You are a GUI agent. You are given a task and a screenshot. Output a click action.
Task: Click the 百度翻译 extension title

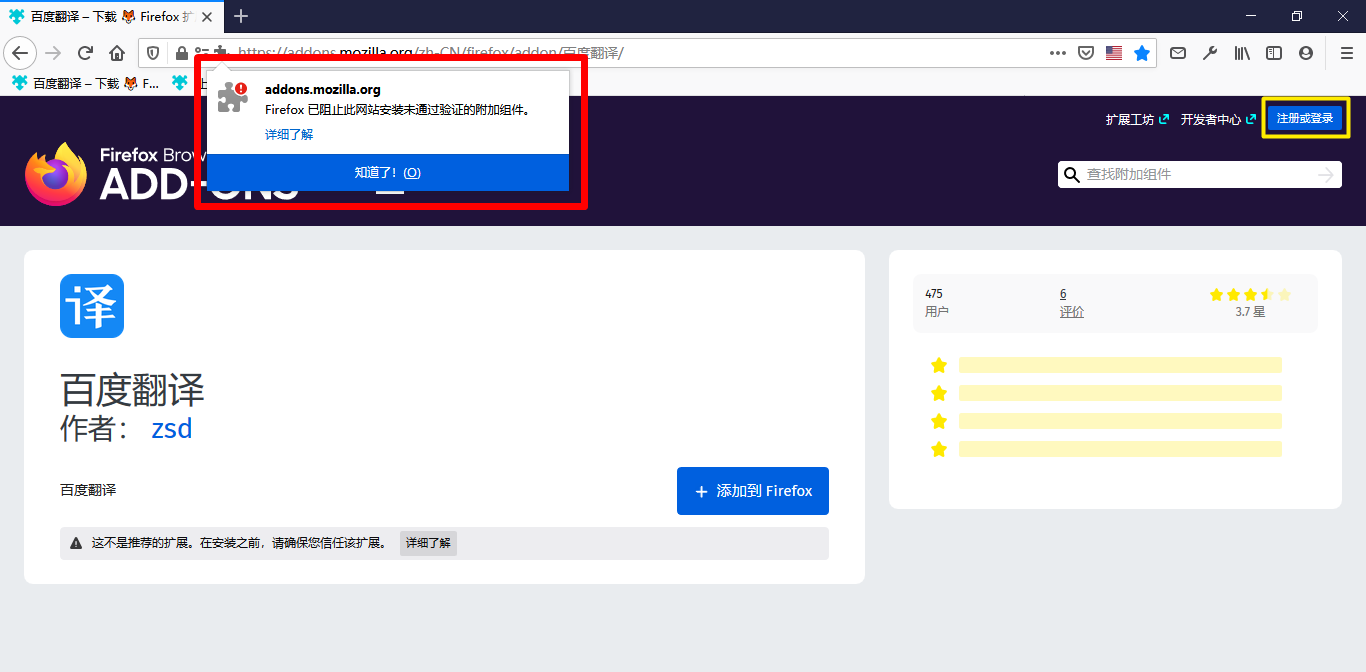[132, 389]
